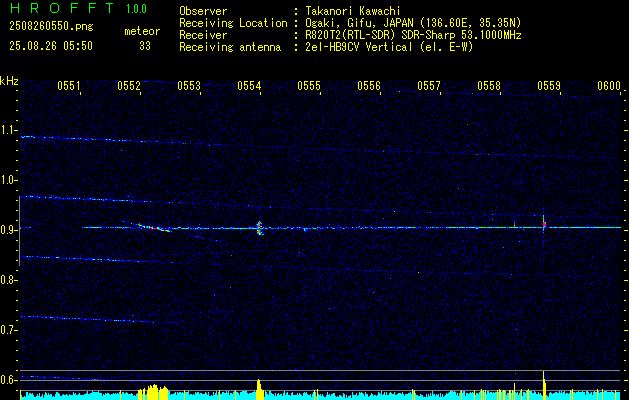
Task: Click receiving antenna 2el-HB9CV Vertical line
Action: [390, 47]
